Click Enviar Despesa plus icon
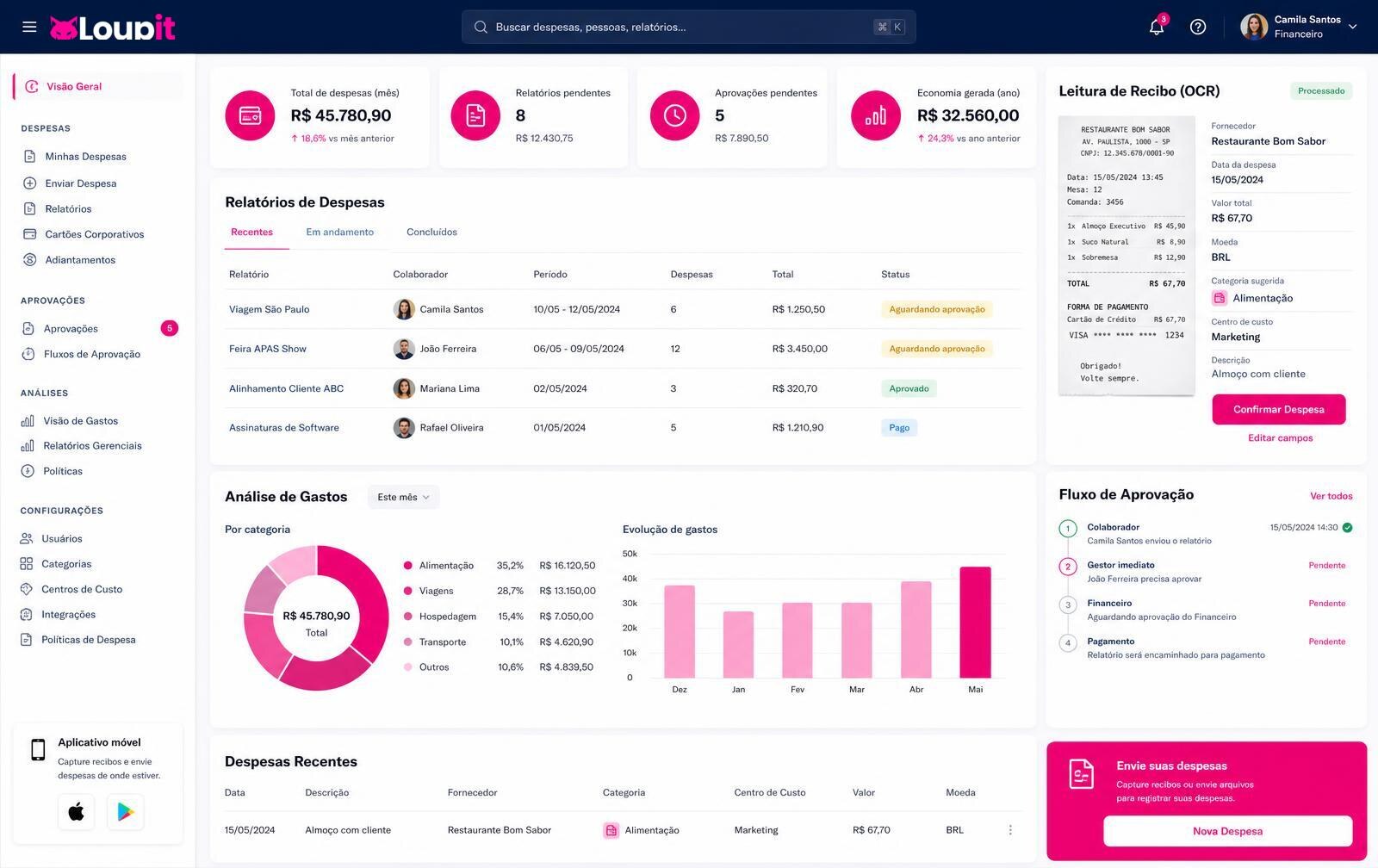 [29, 183]
